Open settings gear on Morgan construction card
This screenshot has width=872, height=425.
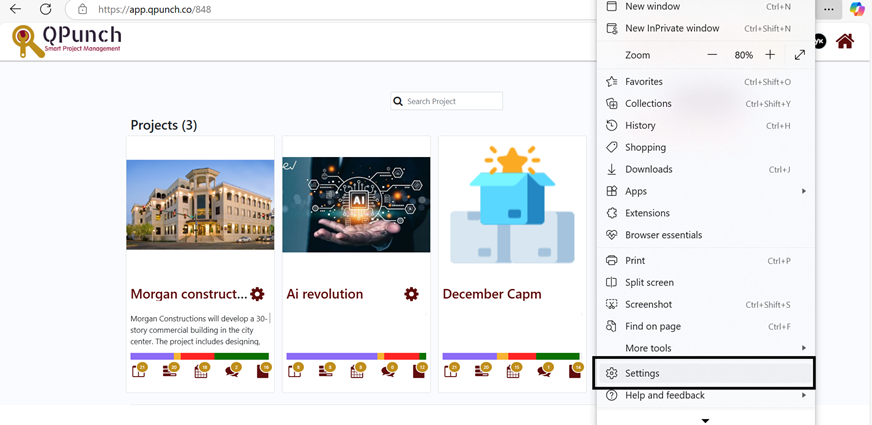coord(257,294)
